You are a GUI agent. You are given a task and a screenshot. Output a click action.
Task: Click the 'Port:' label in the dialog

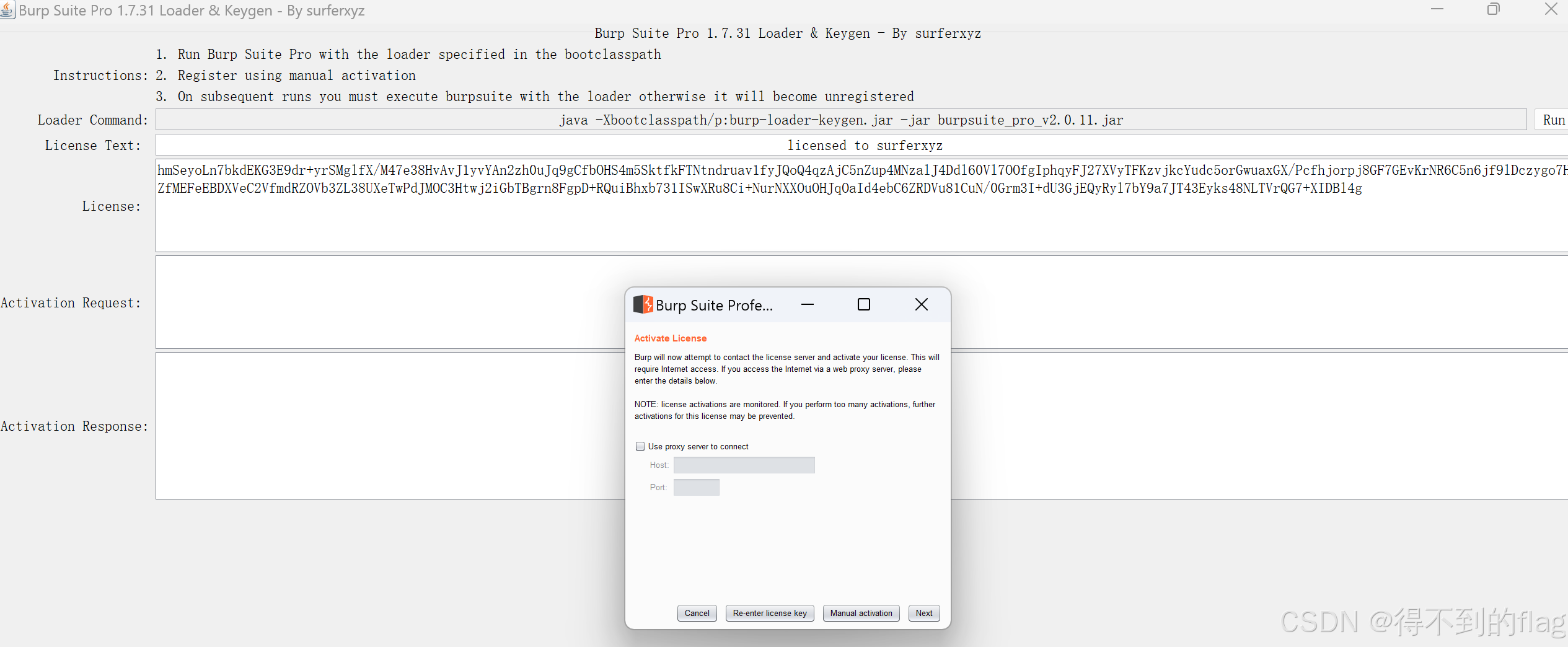pos(658,488)
